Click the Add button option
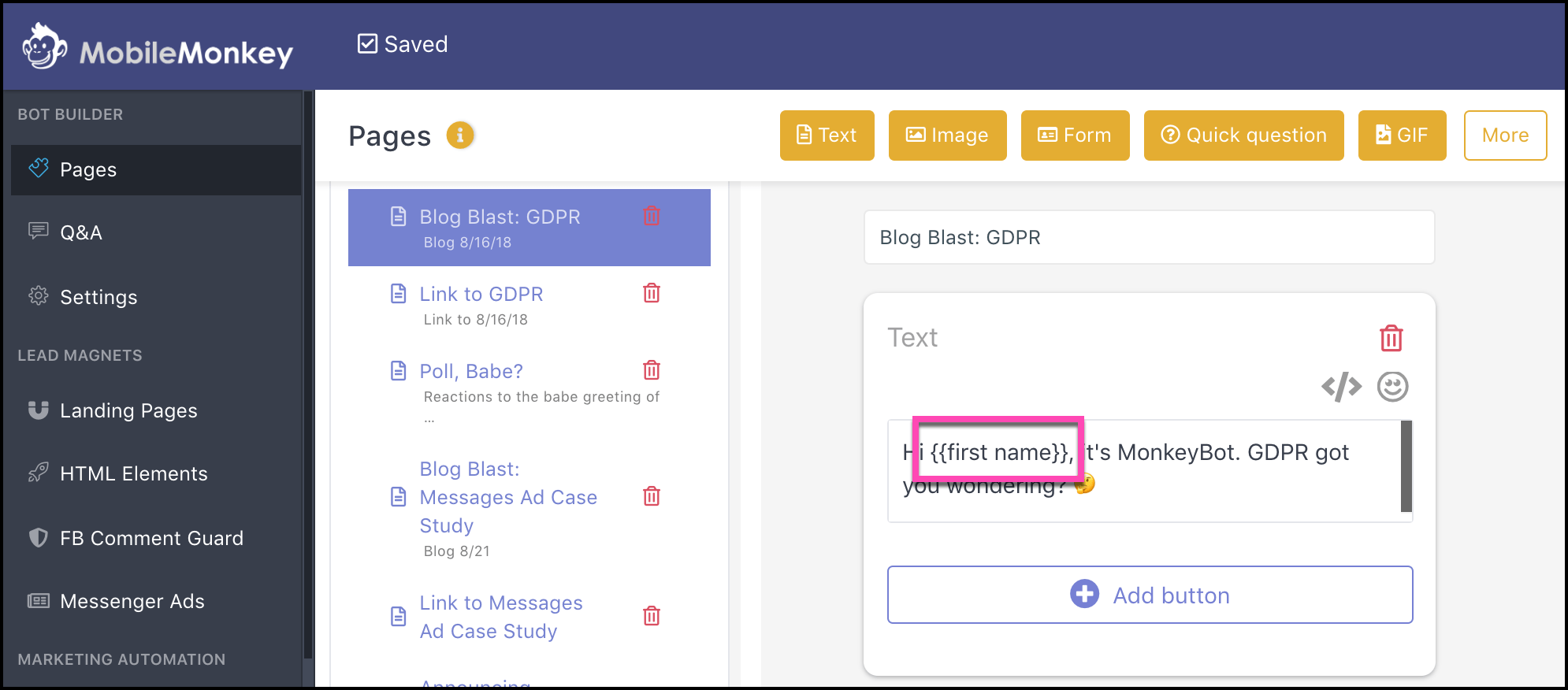 [1150, 595]
